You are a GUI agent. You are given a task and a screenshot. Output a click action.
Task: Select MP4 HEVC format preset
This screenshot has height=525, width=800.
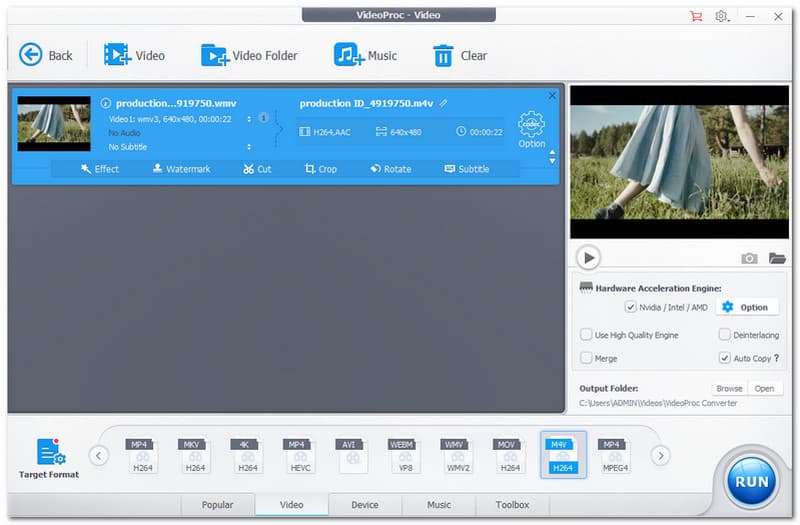coord(299,455)
